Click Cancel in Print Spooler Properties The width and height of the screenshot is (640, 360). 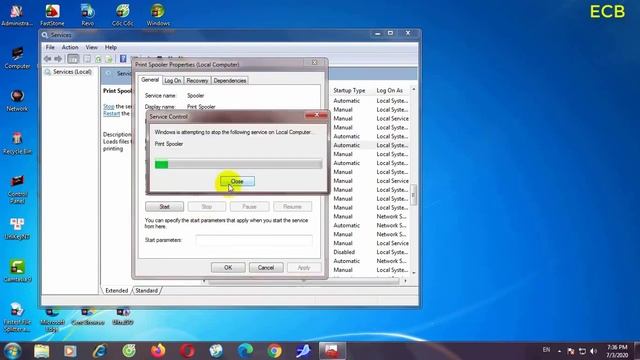266,268
